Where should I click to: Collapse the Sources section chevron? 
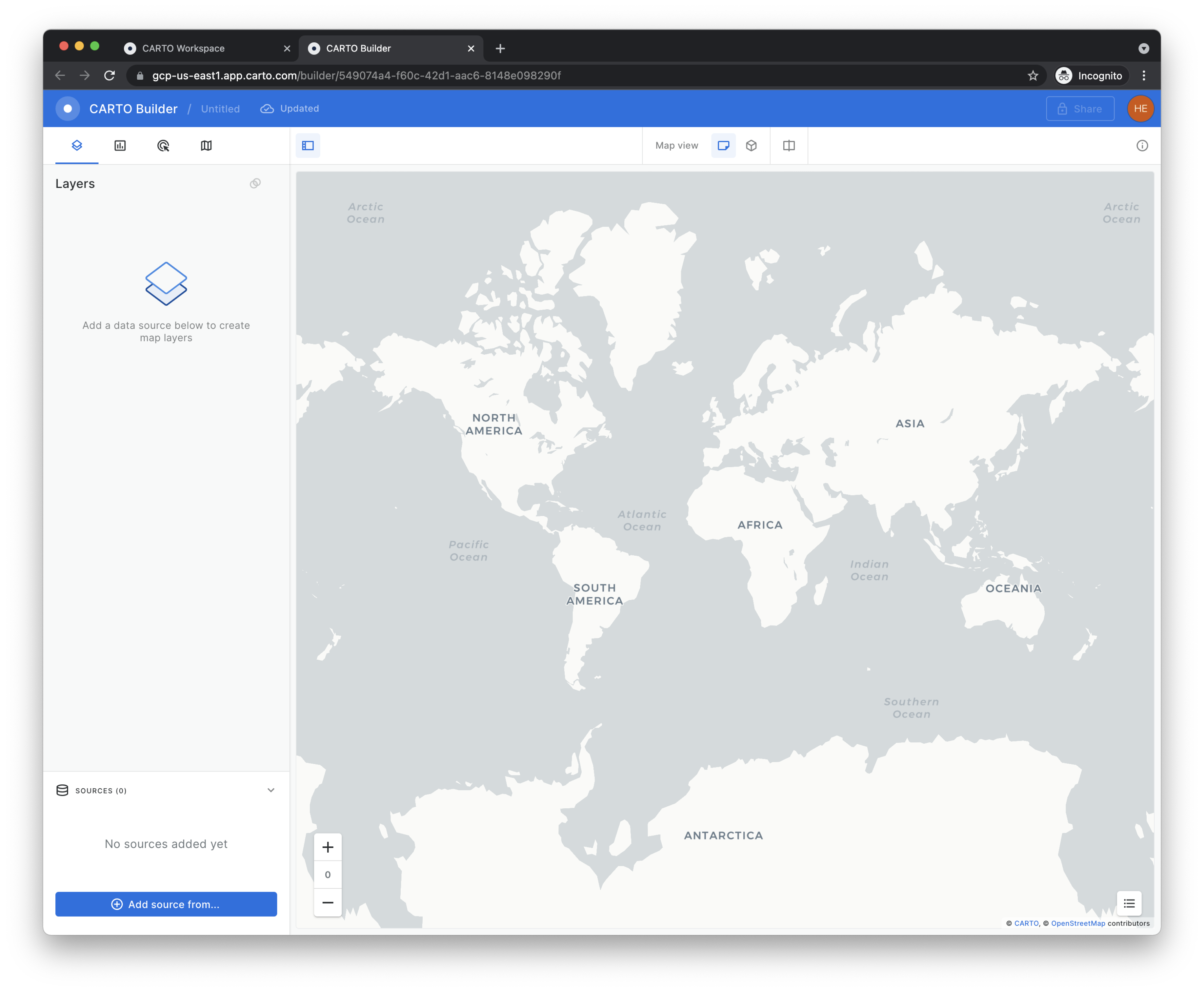click(x=271, y=790)
